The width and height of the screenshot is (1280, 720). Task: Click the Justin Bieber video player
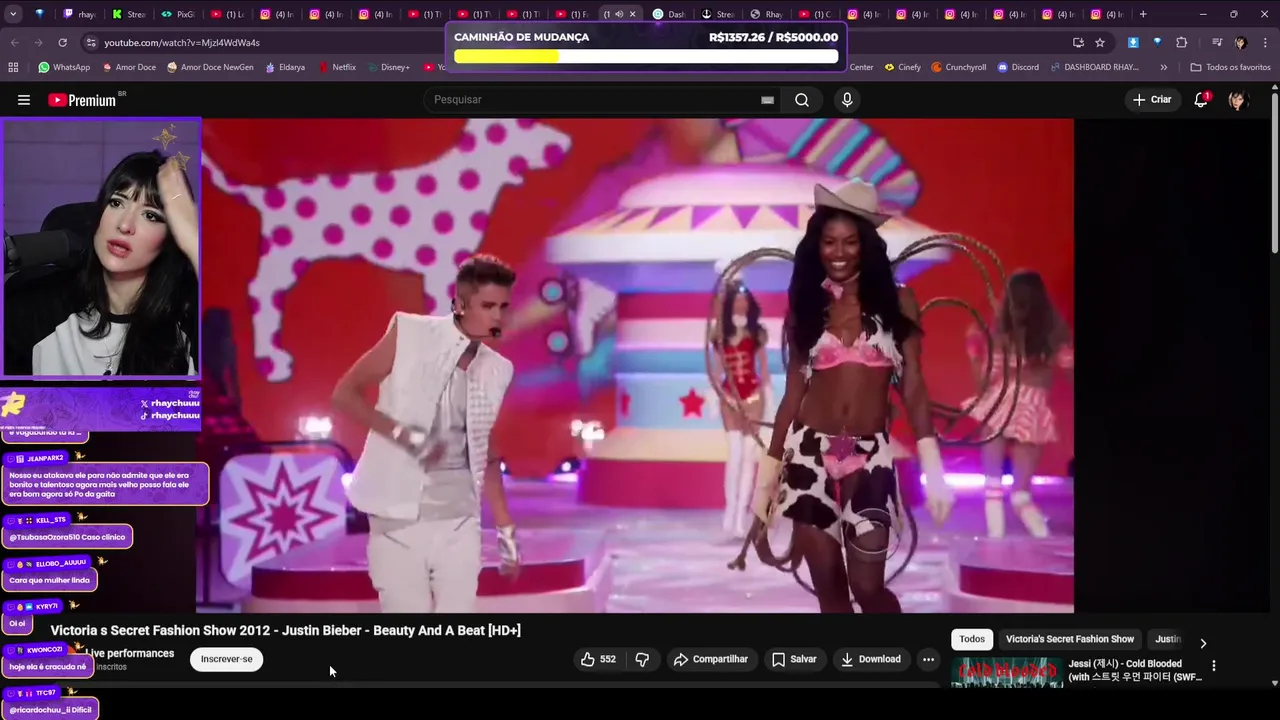[635, 366]
